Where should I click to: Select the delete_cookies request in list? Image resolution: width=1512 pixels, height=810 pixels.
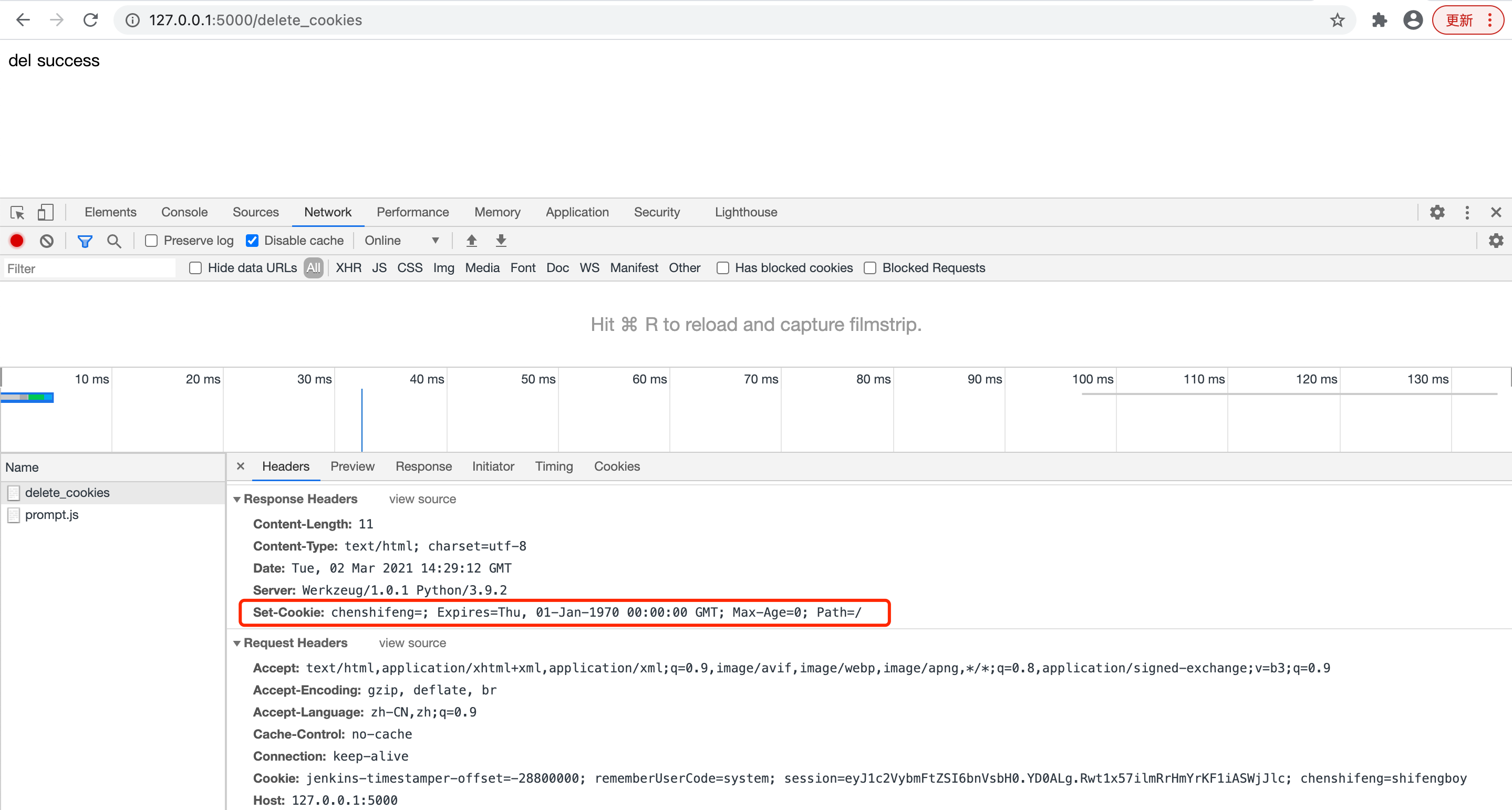pyautogui.click(x=65, y=491)
